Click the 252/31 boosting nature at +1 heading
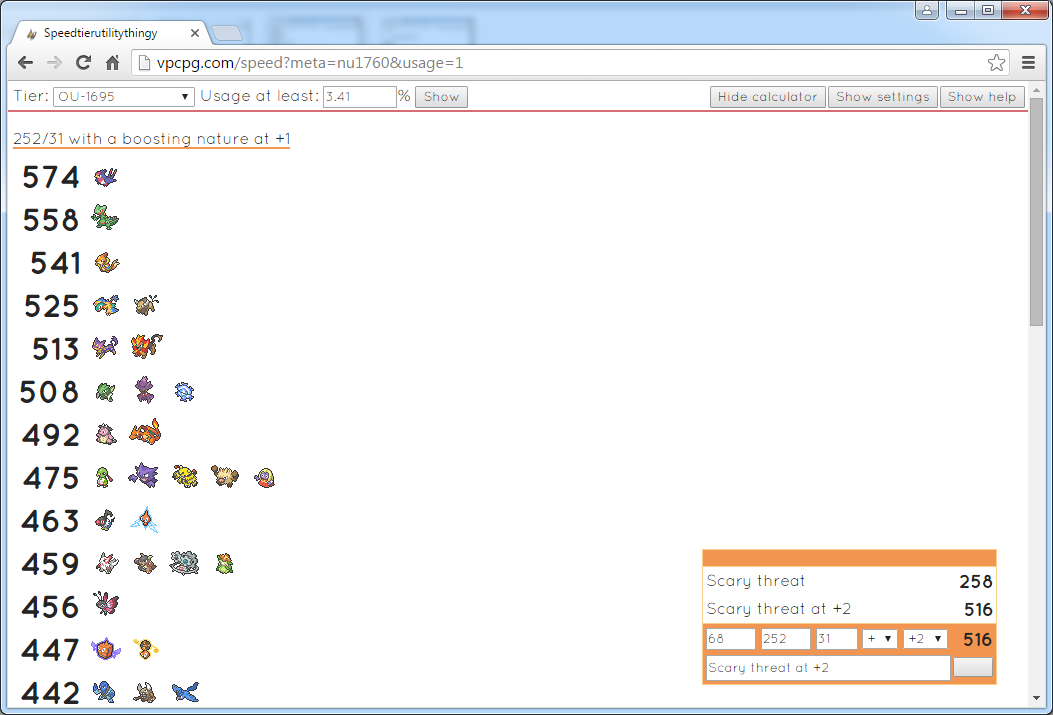Screen dimensions: 1053x715 pos(152,139)
